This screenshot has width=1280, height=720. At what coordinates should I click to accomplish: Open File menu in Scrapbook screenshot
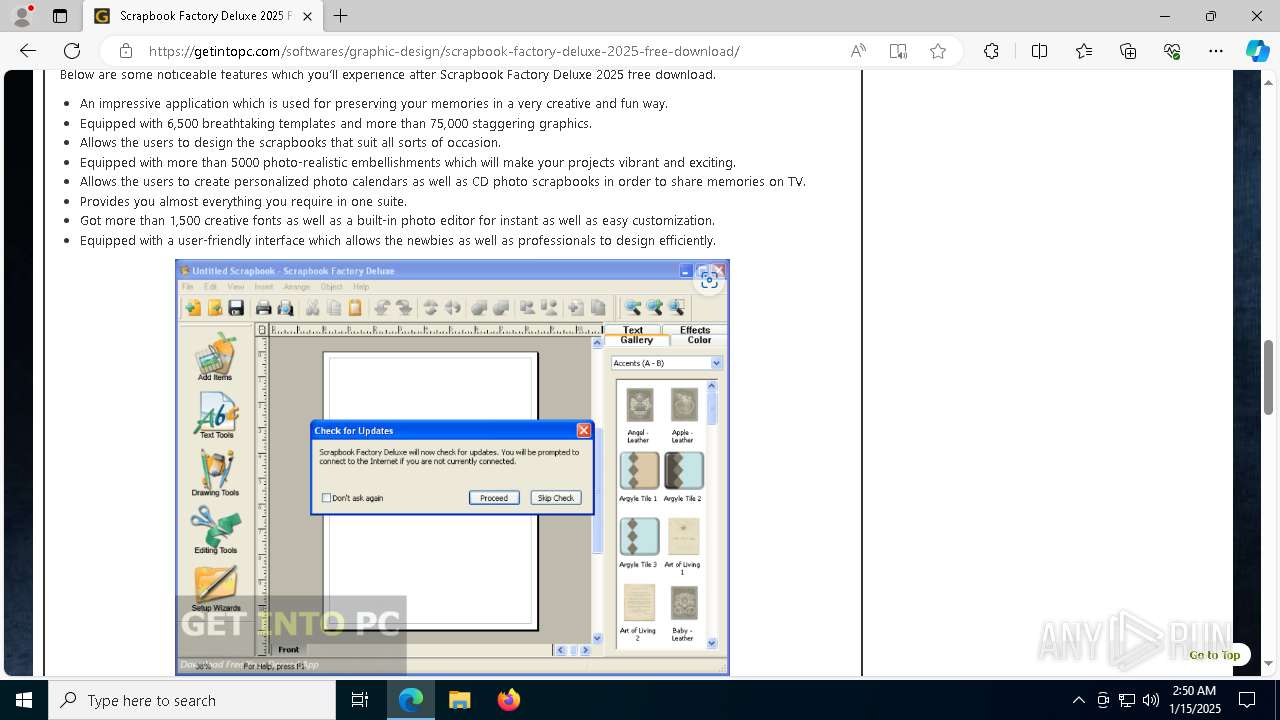[188, 287]
